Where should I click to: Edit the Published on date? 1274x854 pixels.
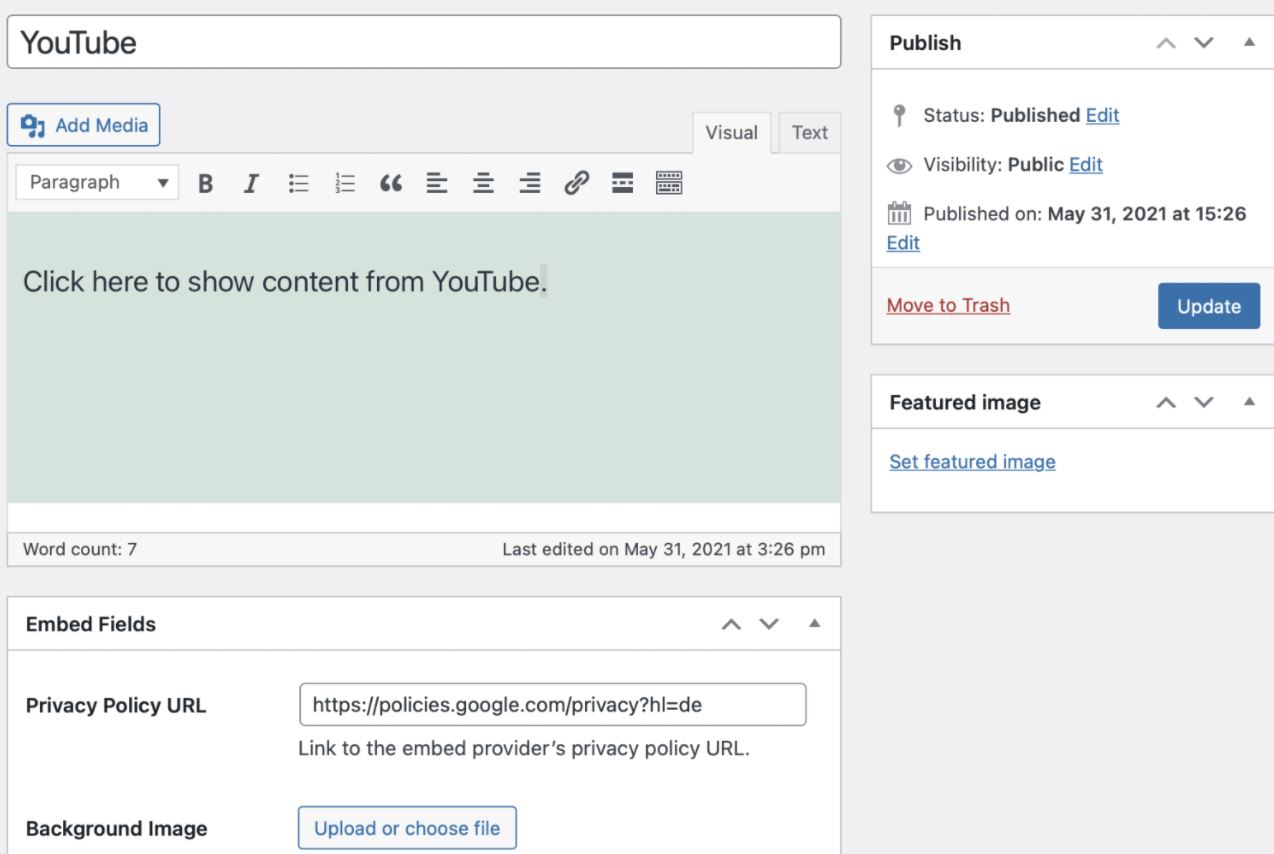pyautogui.click(x=903, y=243)
